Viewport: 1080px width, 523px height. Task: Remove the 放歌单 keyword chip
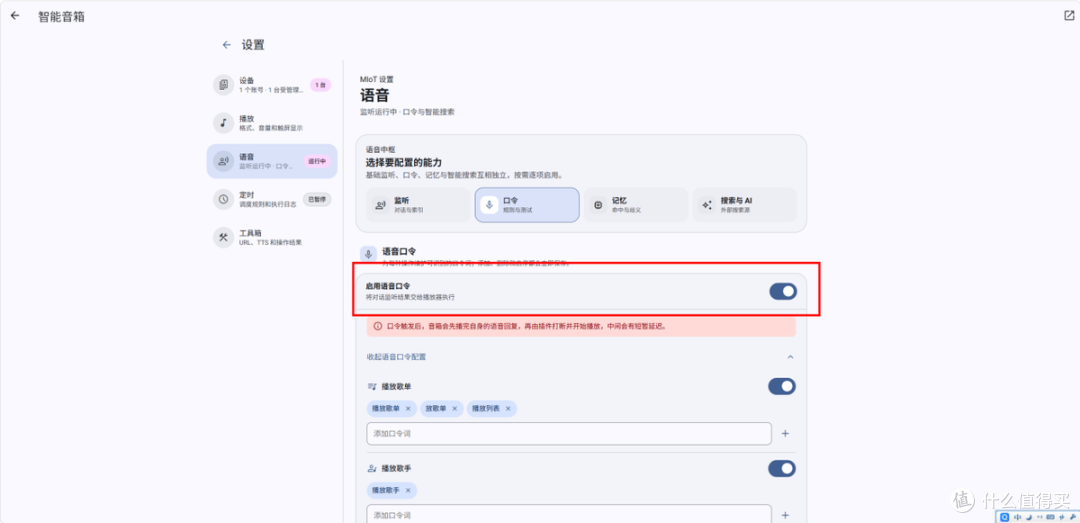pos(455,409)
